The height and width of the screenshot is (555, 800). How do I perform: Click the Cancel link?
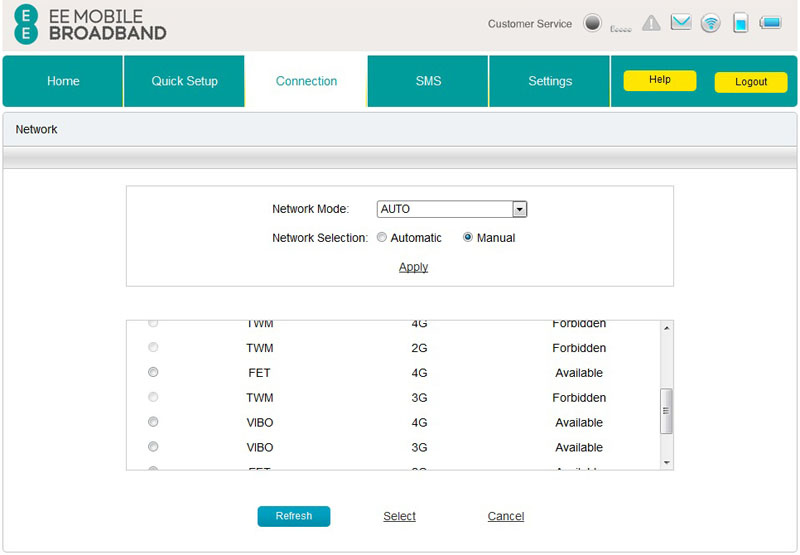coord(506,516)
